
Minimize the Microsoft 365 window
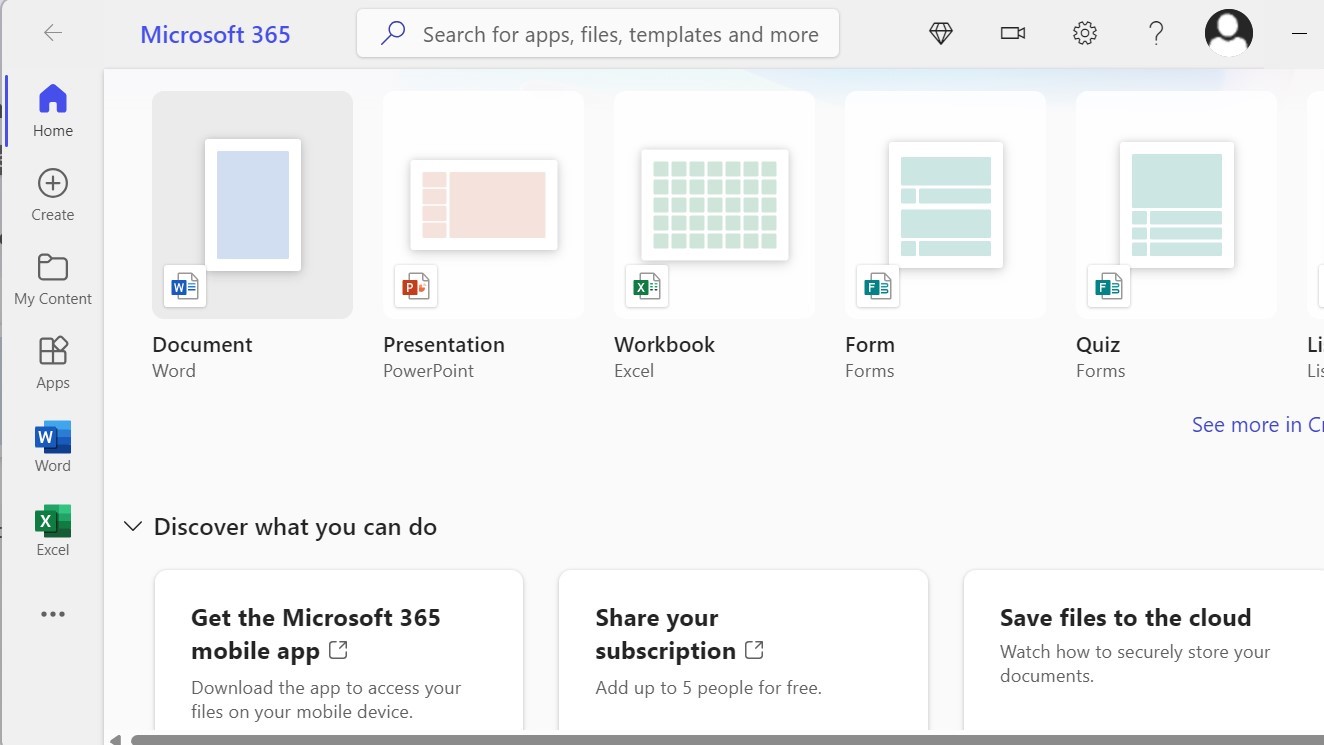tap(1299, 33)
